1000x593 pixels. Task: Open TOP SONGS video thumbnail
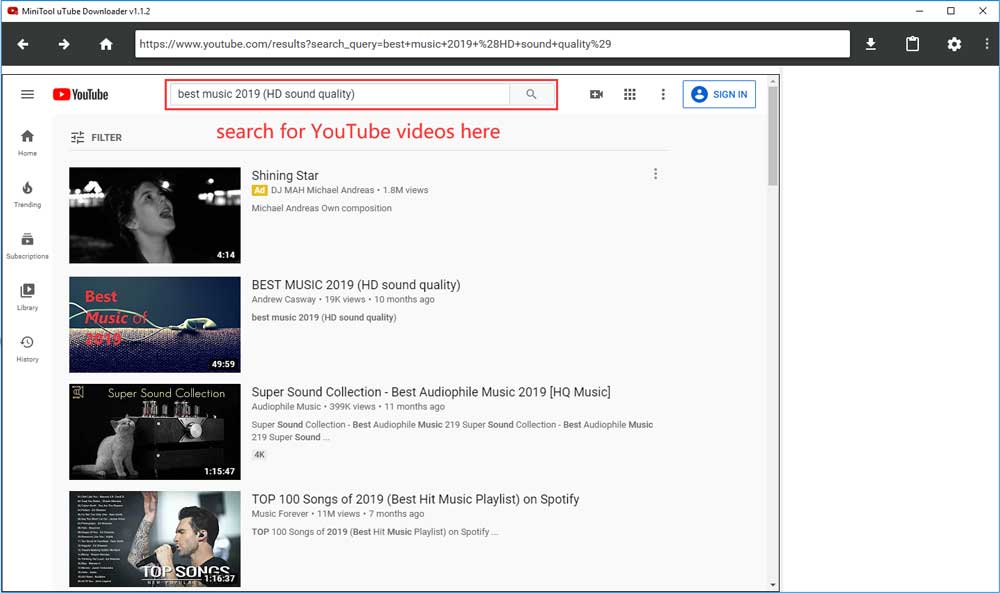coord(155,539)
